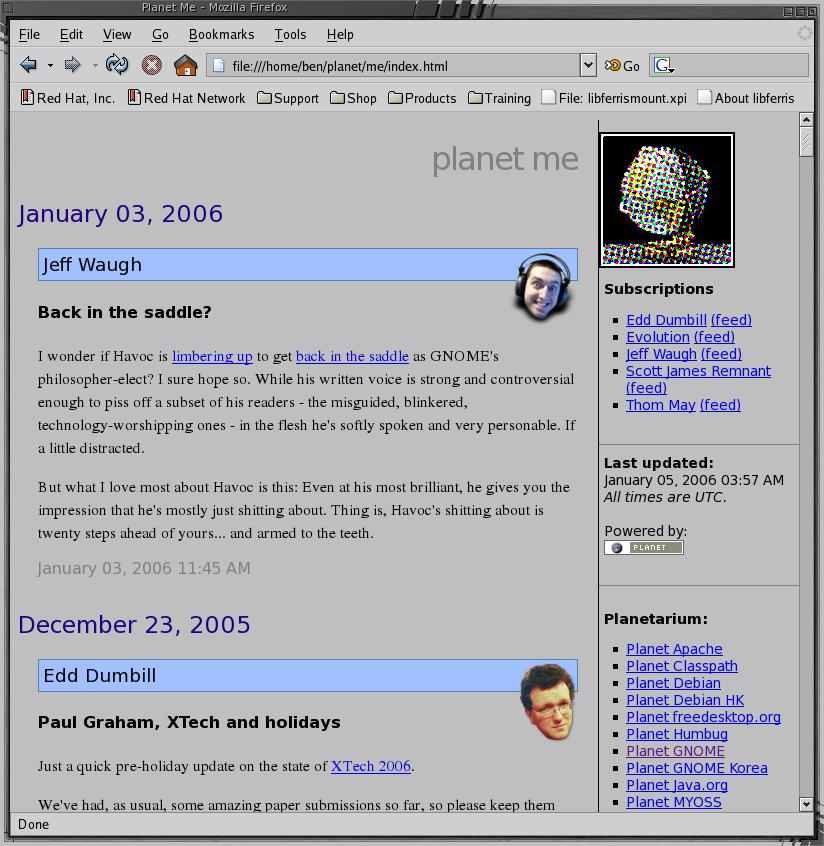This screenshot has width=824, height=846.
Task: Follow the 'back in the saddle' link
Action: 352,356
